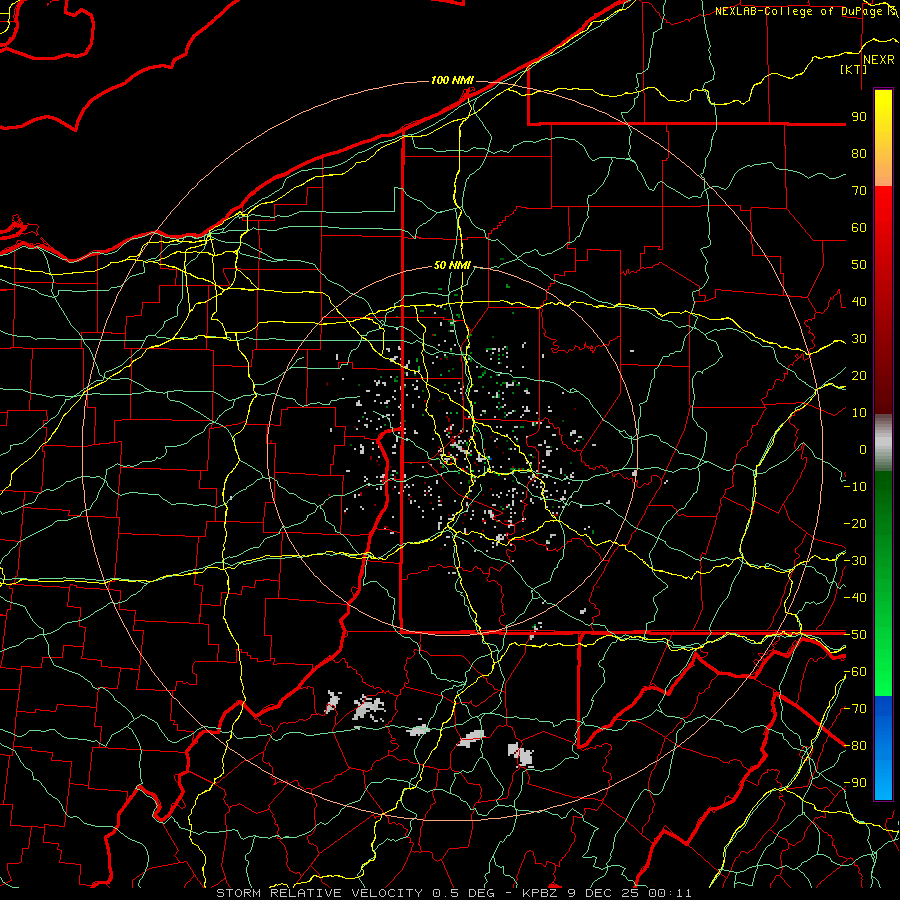Click the positive 60 value on velocity scale
Image resolution: width=900 pixels, height=900 pixels.
859,227
